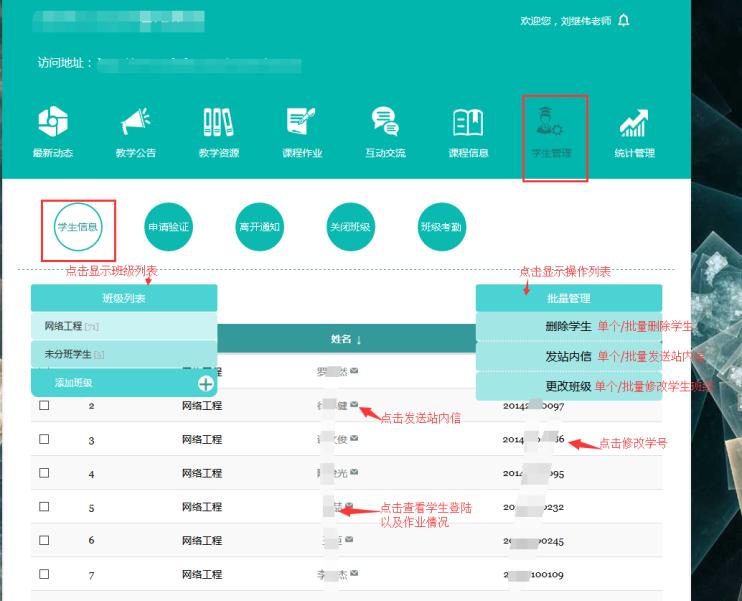Image resolution: width=742 pixels, height=601 pixels.
Task: Switch to the 申请验证 tab
Action: 167,227
